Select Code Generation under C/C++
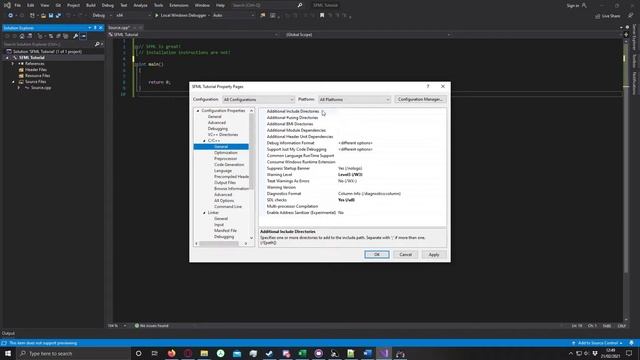Viewport: 640px width, 360px height. point(229,165)
